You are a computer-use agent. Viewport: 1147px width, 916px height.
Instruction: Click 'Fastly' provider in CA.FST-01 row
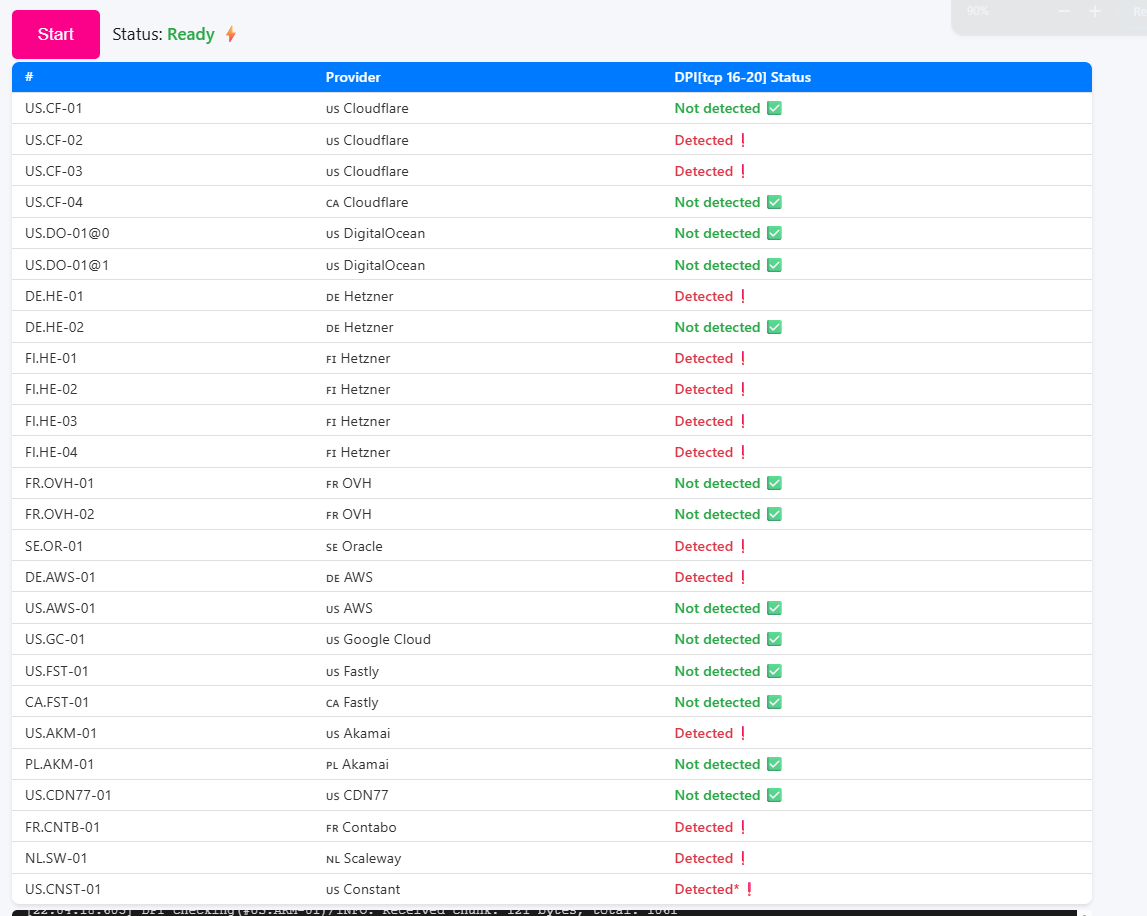click(361, 703)
